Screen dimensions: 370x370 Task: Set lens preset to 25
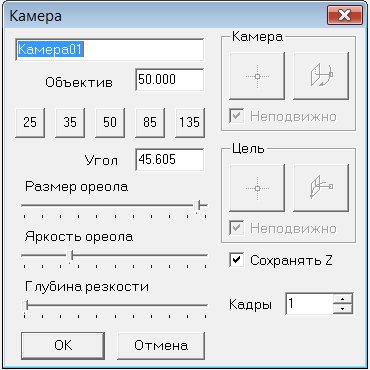tap(30, 122)
